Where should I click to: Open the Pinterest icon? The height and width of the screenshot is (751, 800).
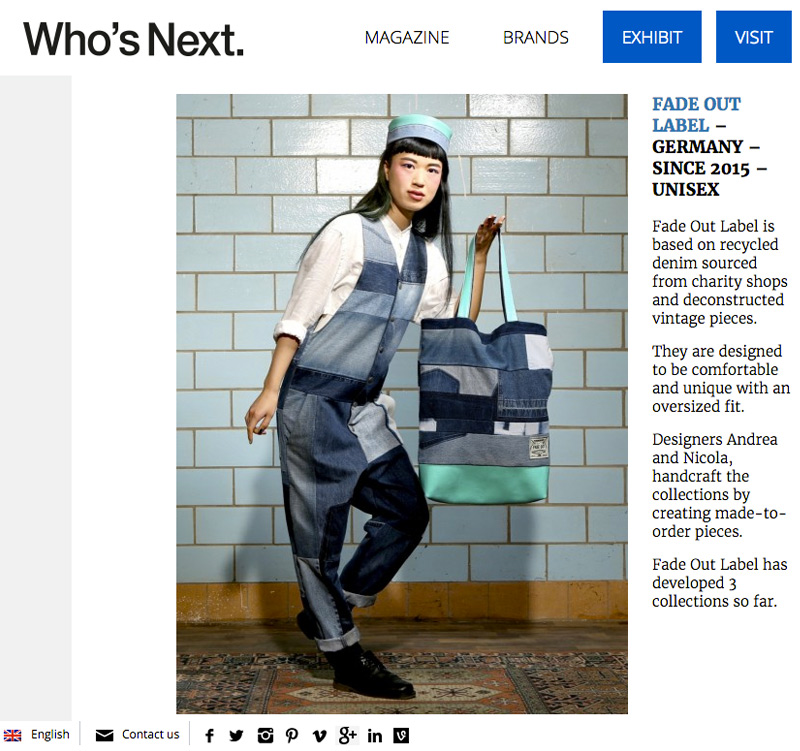coord(292,735)
